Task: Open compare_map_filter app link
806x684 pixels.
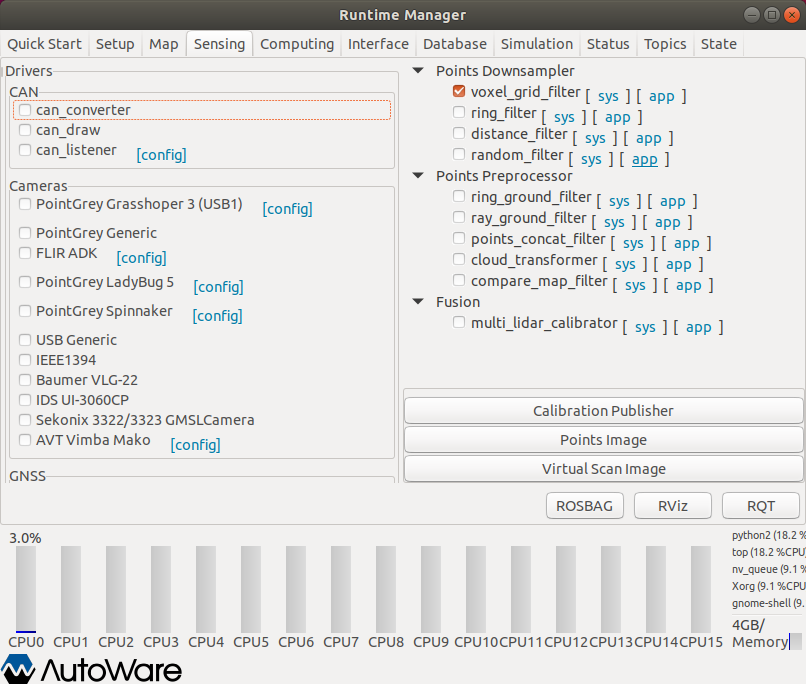Action: pyautogui.click(x=688, y=286)
